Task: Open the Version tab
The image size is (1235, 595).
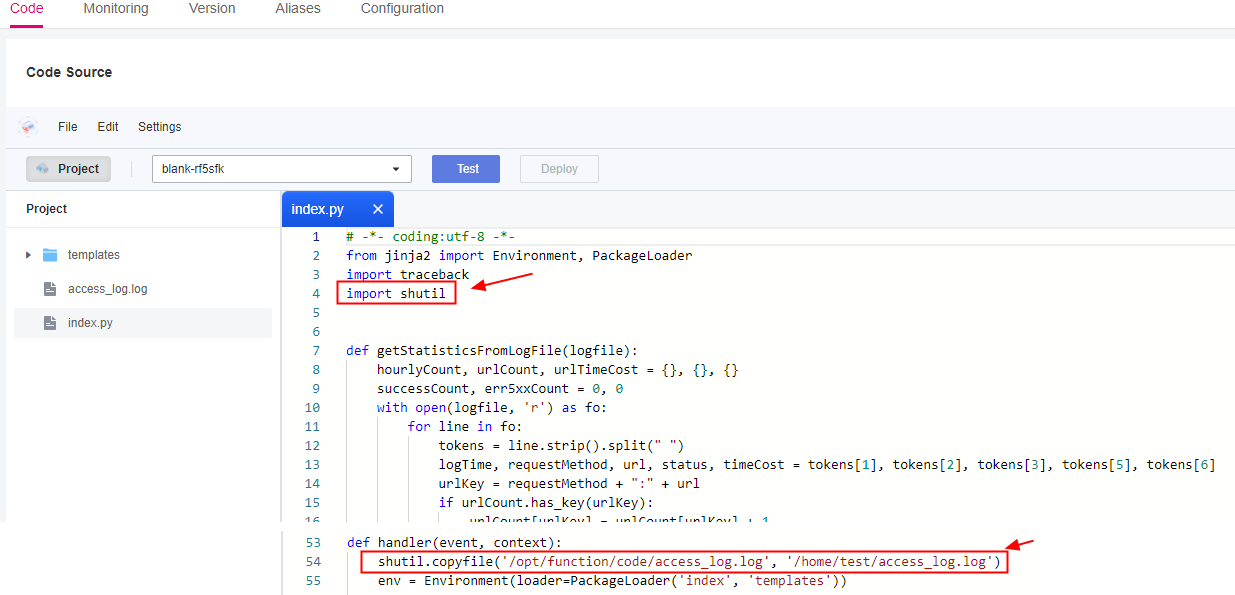Action: [x=212, y=9]
